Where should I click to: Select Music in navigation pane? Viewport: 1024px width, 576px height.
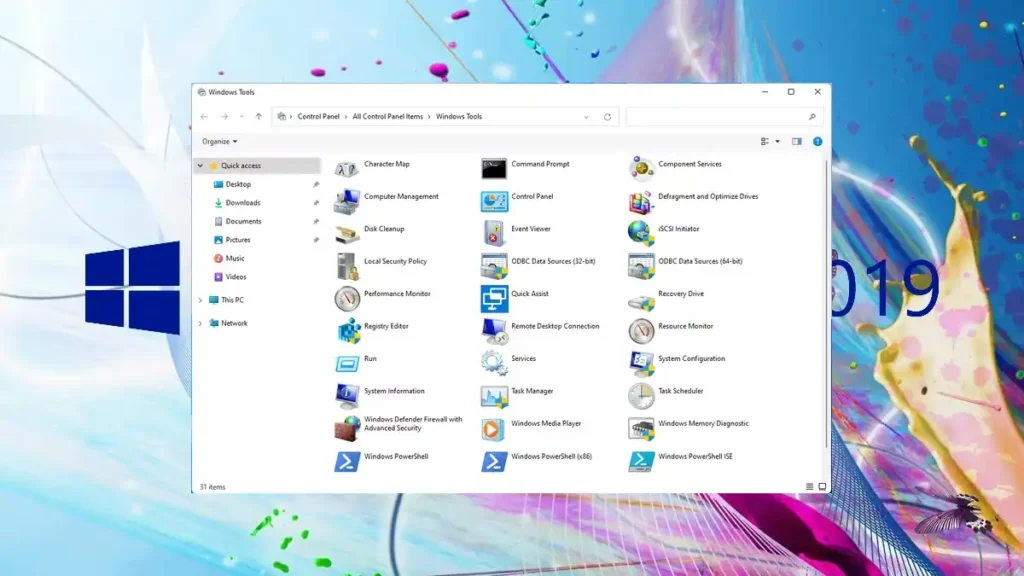(234, 258)
